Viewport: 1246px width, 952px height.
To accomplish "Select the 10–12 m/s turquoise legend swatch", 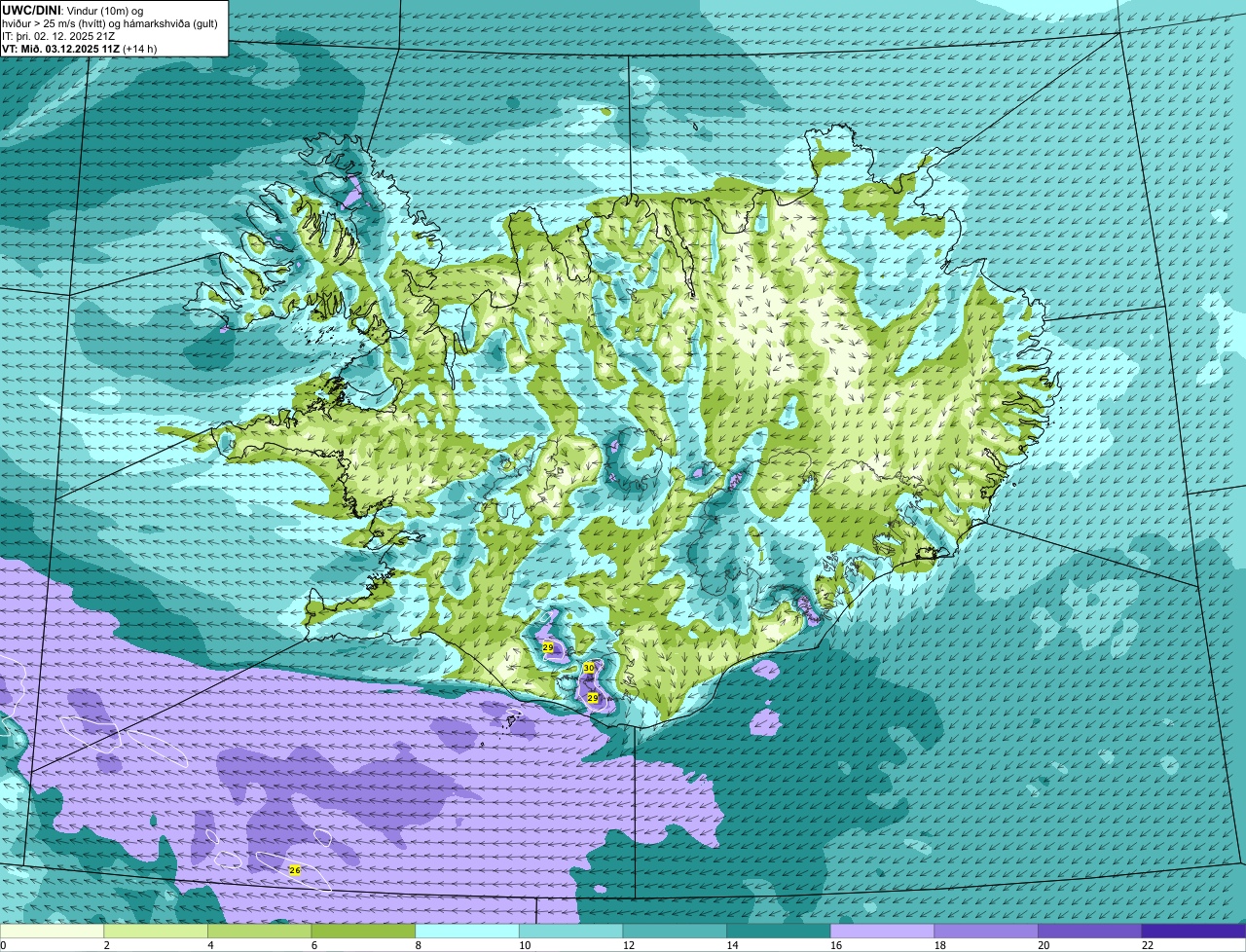I will tap(570, 931).
